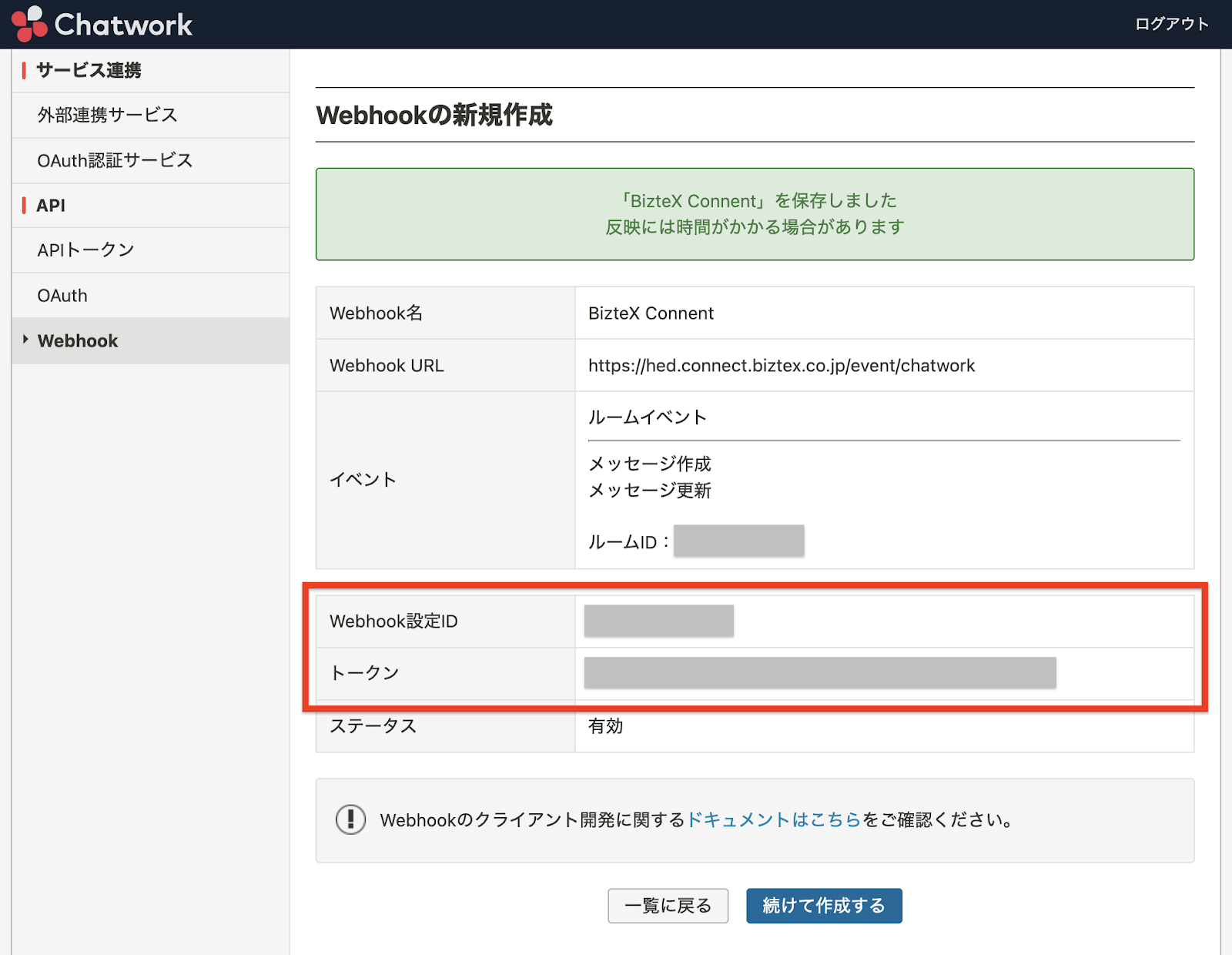The height and width of the screenshot is (955, 1232).
Task: Open APIトークン sidebar item
Action: tap(151, 250)
